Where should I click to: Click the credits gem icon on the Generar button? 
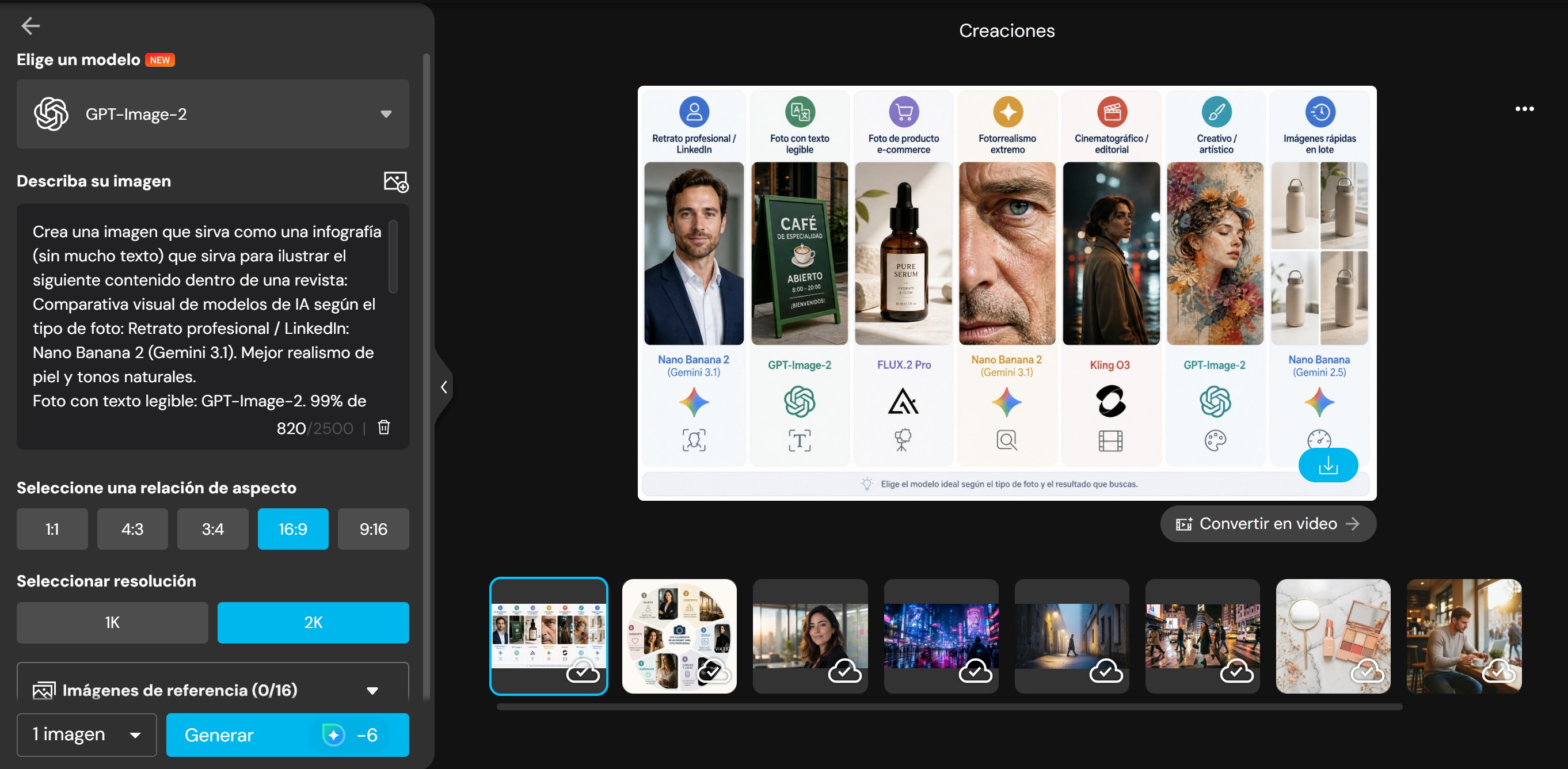point(333,735)
